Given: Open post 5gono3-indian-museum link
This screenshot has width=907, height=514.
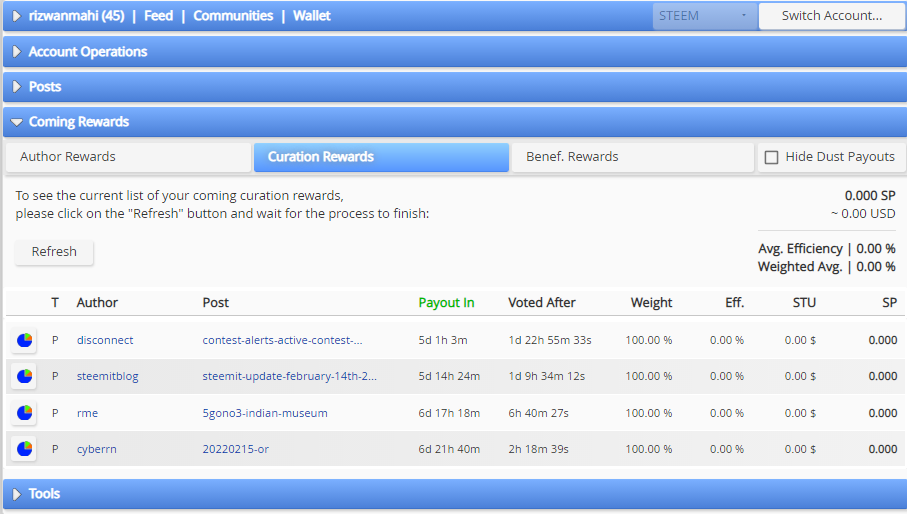Looking at the screenshot, I should pos(265,413).
